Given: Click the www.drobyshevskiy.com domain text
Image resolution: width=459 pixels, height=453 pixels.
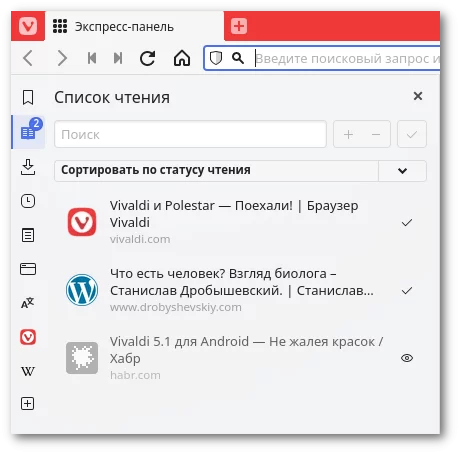Looking at the screenshot, I should click(176, 307).
